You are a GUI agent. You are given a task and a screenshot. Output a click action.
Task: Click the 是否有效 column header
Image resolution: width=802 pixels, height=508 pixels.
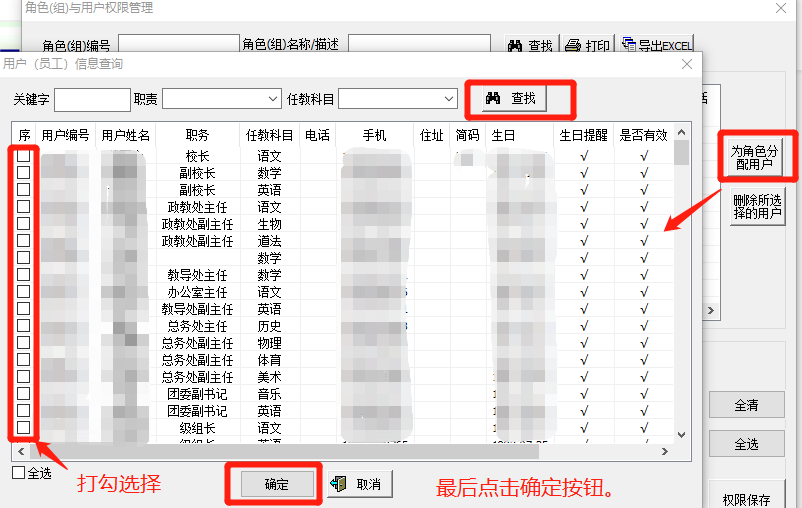[644, 135]
